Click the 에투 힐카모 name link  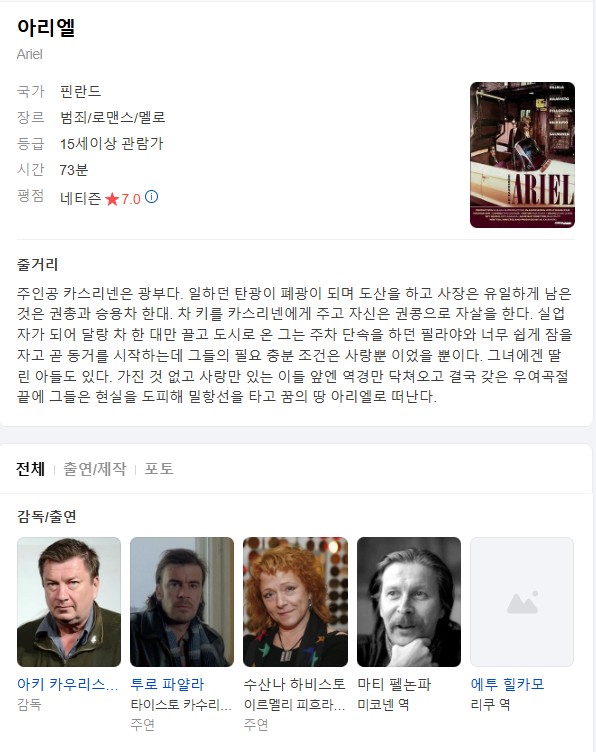(507, 684)
